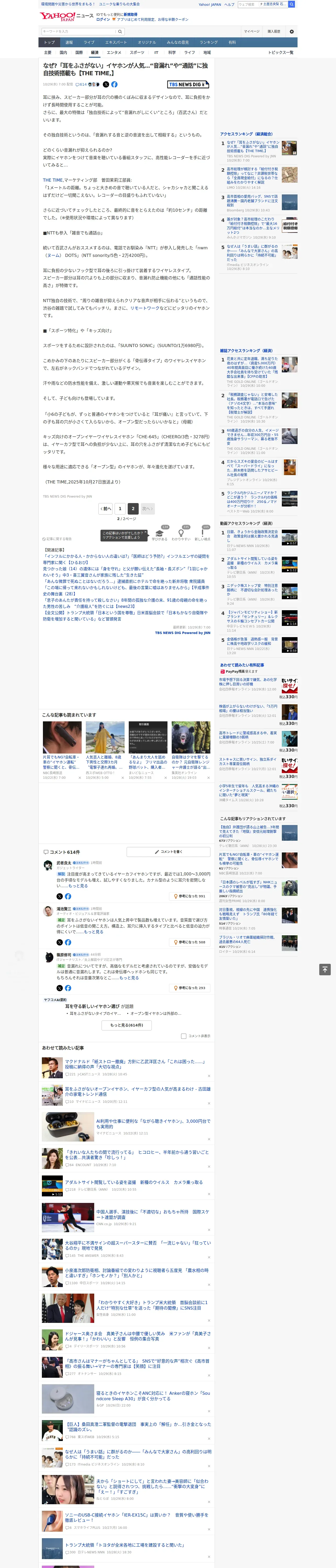This screenshot has width=336, height=1568.
Task: Open the トップ navigation tab
Action: pos(49,43)
